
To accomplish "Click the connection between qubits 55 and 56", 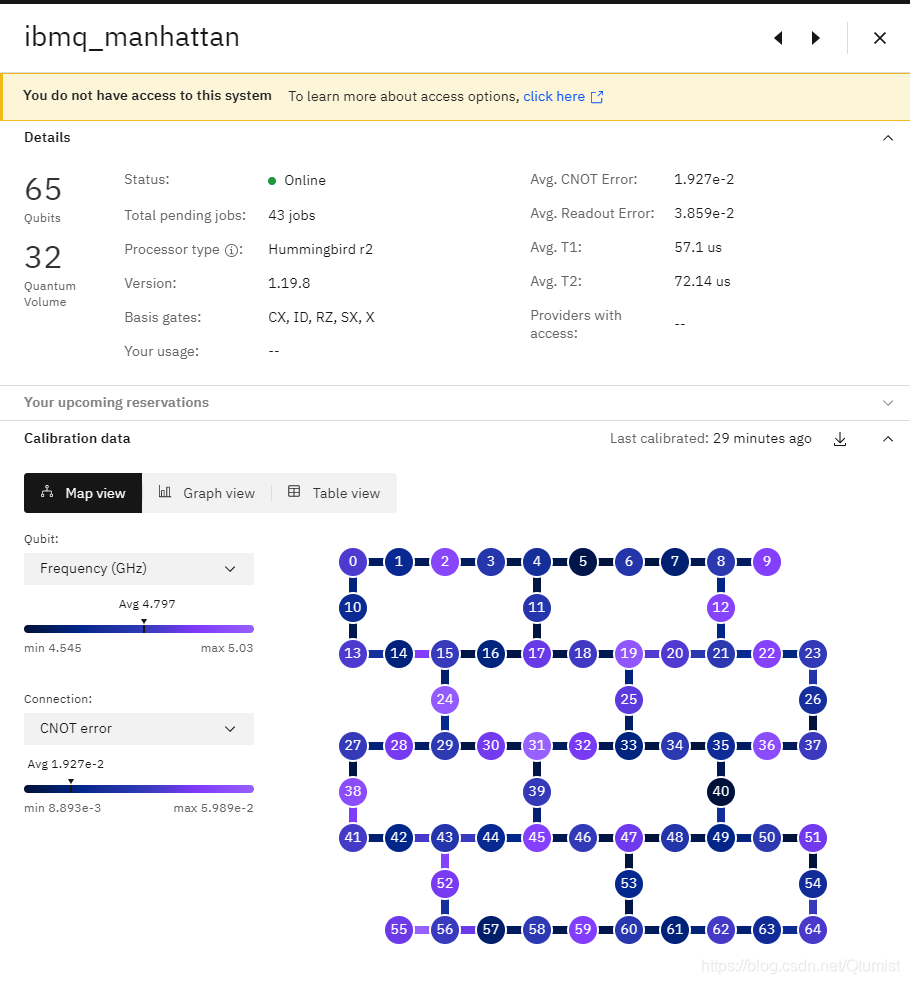I will pyautogui.click(x=422, y=930).
